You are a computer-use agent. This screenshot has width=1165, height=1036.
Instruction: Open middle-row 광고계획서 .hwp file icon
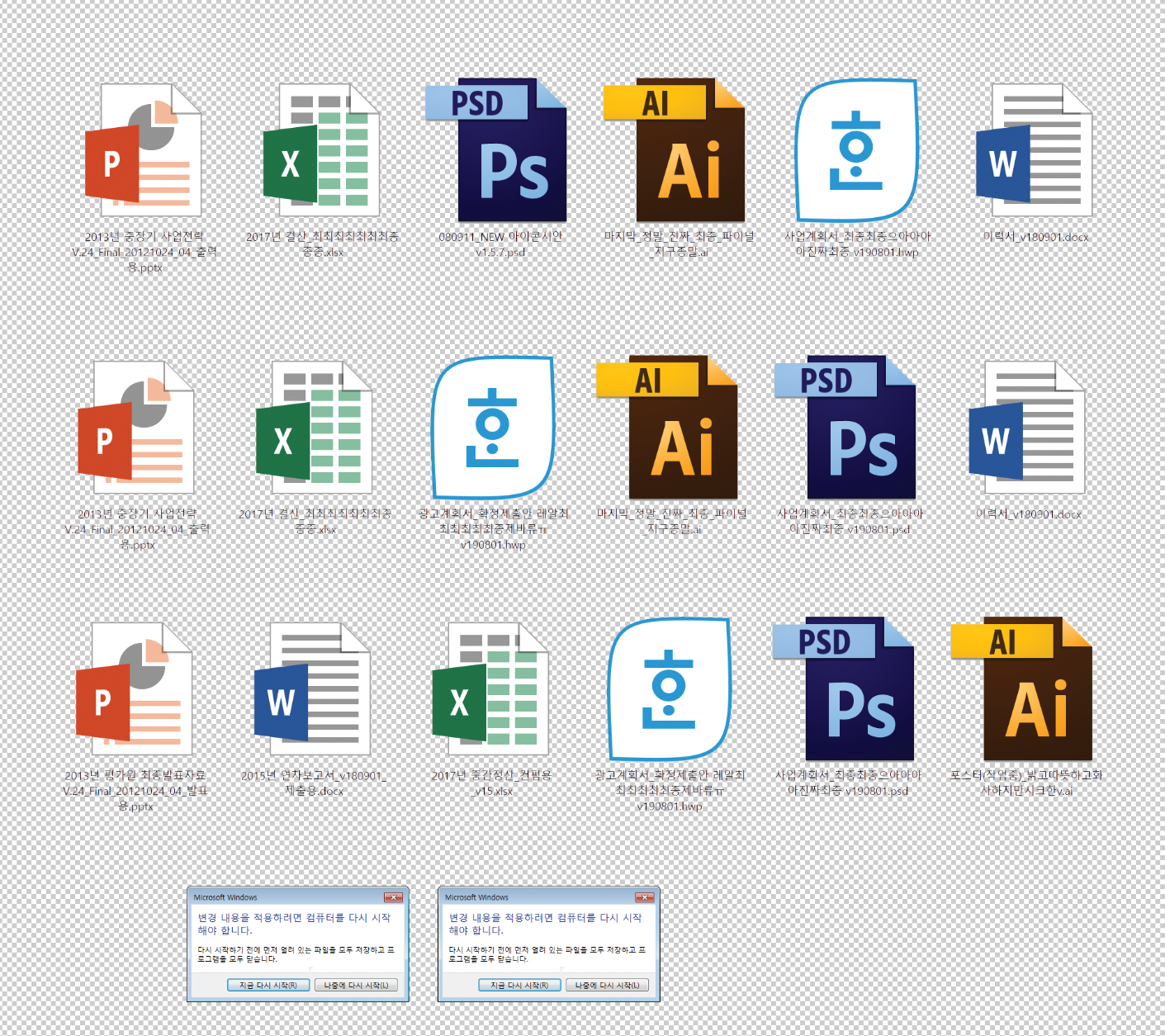[x=493, y=428]
